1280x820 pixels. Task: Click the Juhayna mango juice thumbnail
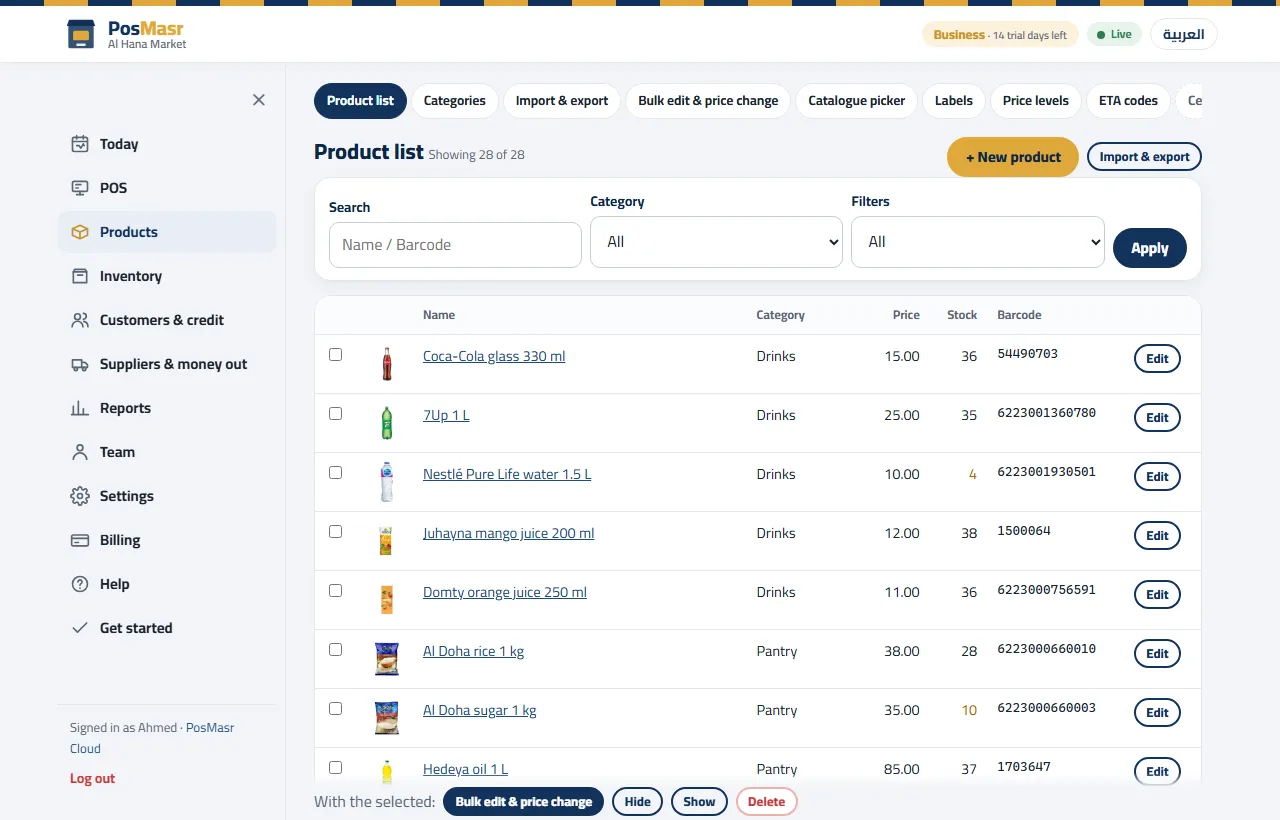tap(386, 541)
